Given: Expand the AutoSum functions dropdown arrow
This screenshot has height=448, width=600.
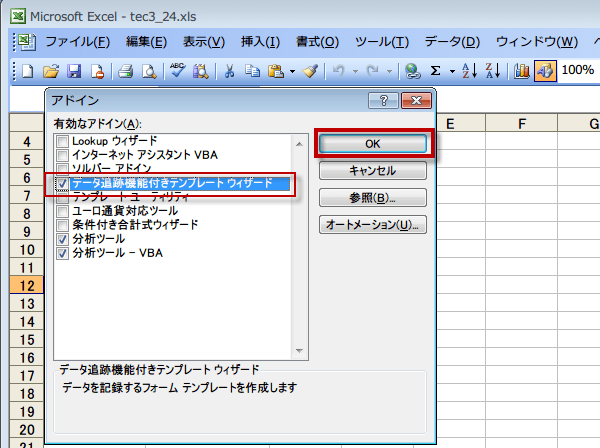Looking at the screenshot, I should 452,72.
